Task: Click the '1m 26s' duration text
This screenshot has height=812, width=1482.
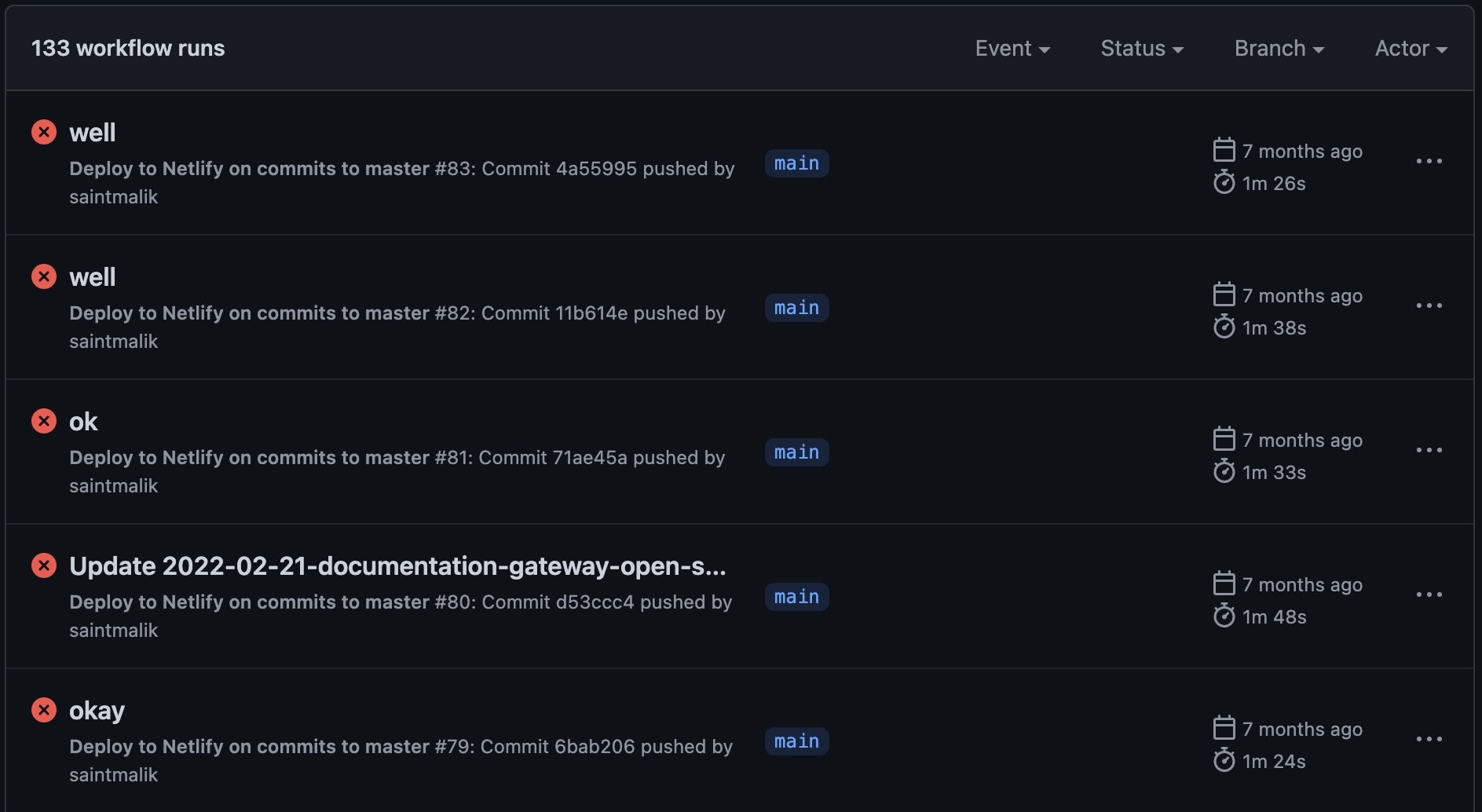Action: pos(1274,184)
